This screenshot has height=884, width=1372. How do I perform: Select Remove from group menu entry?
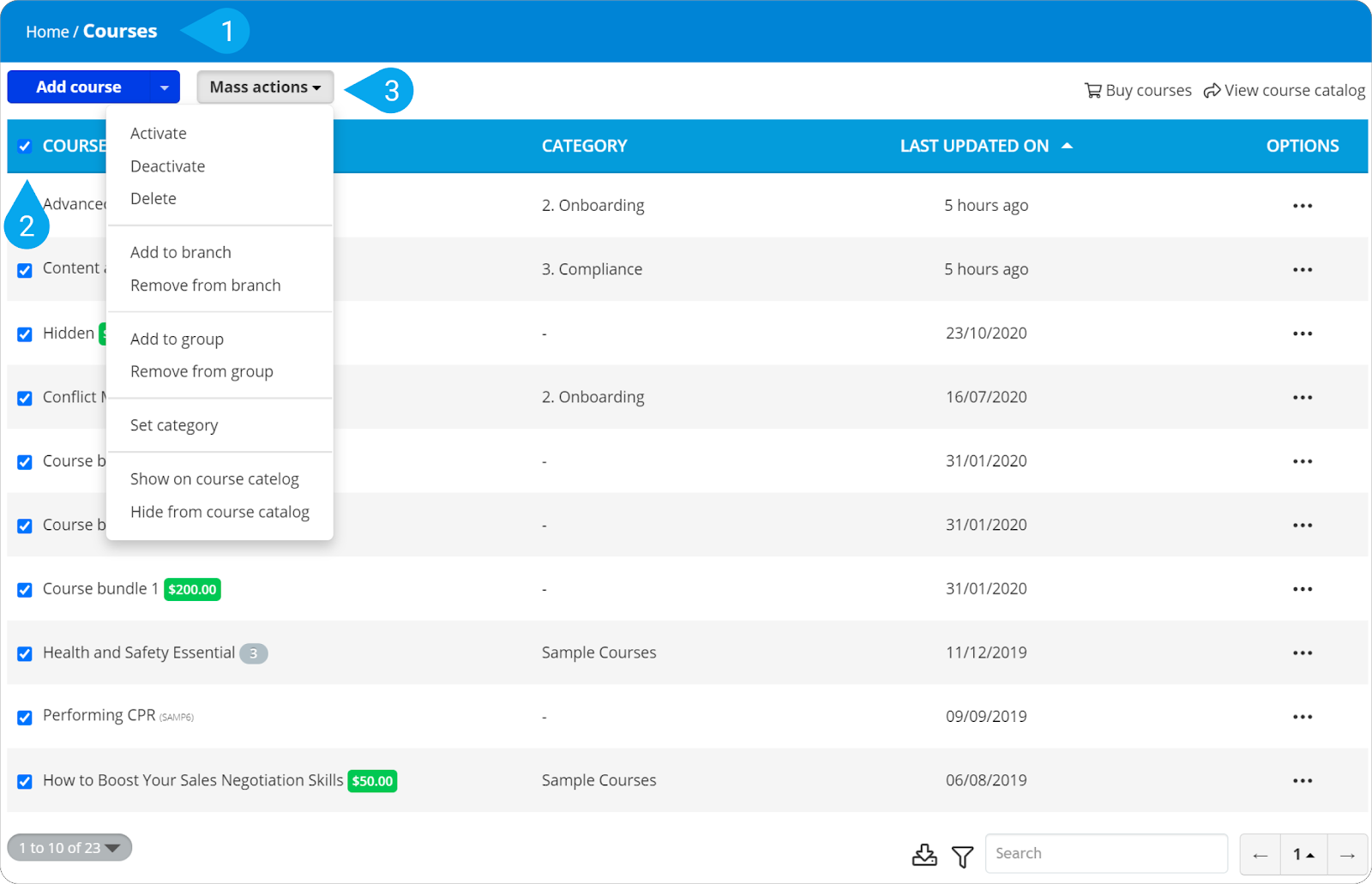click(202, 372)
